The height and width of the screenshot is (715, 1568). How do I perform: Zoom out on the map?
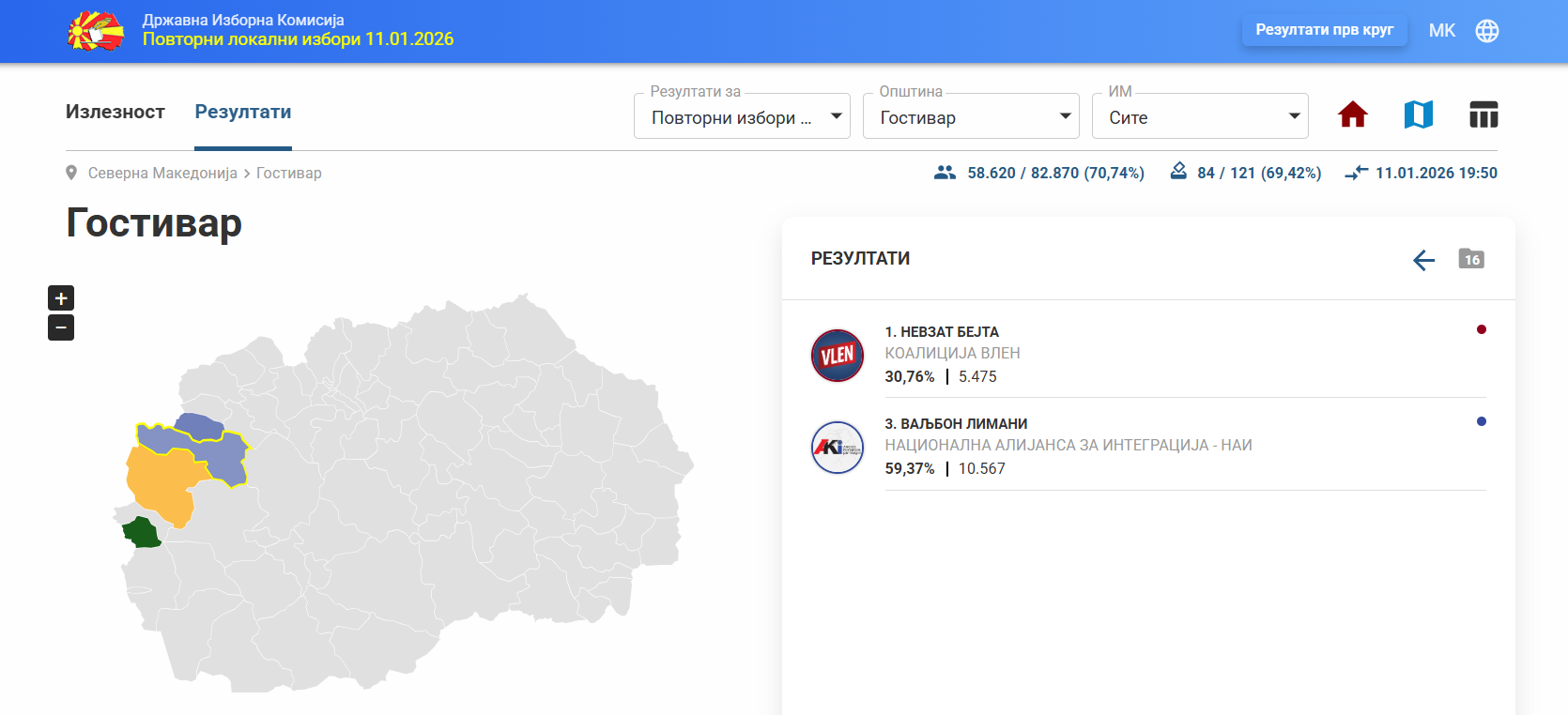tap(61, 327)
